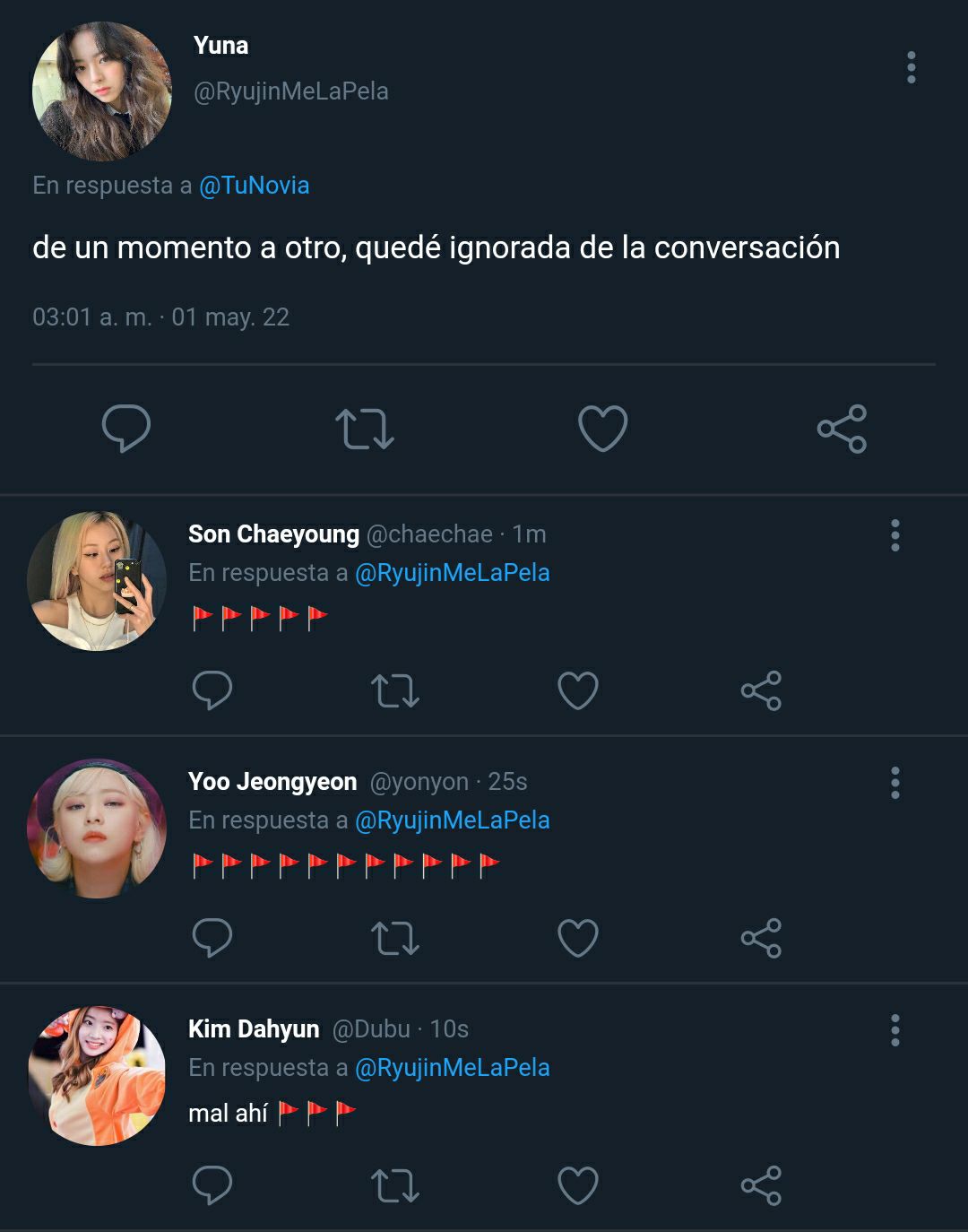968x1232 pixels.
Task: Open three-dot menu on Kim Dahyun's reply
Action: click(895, 1030)
